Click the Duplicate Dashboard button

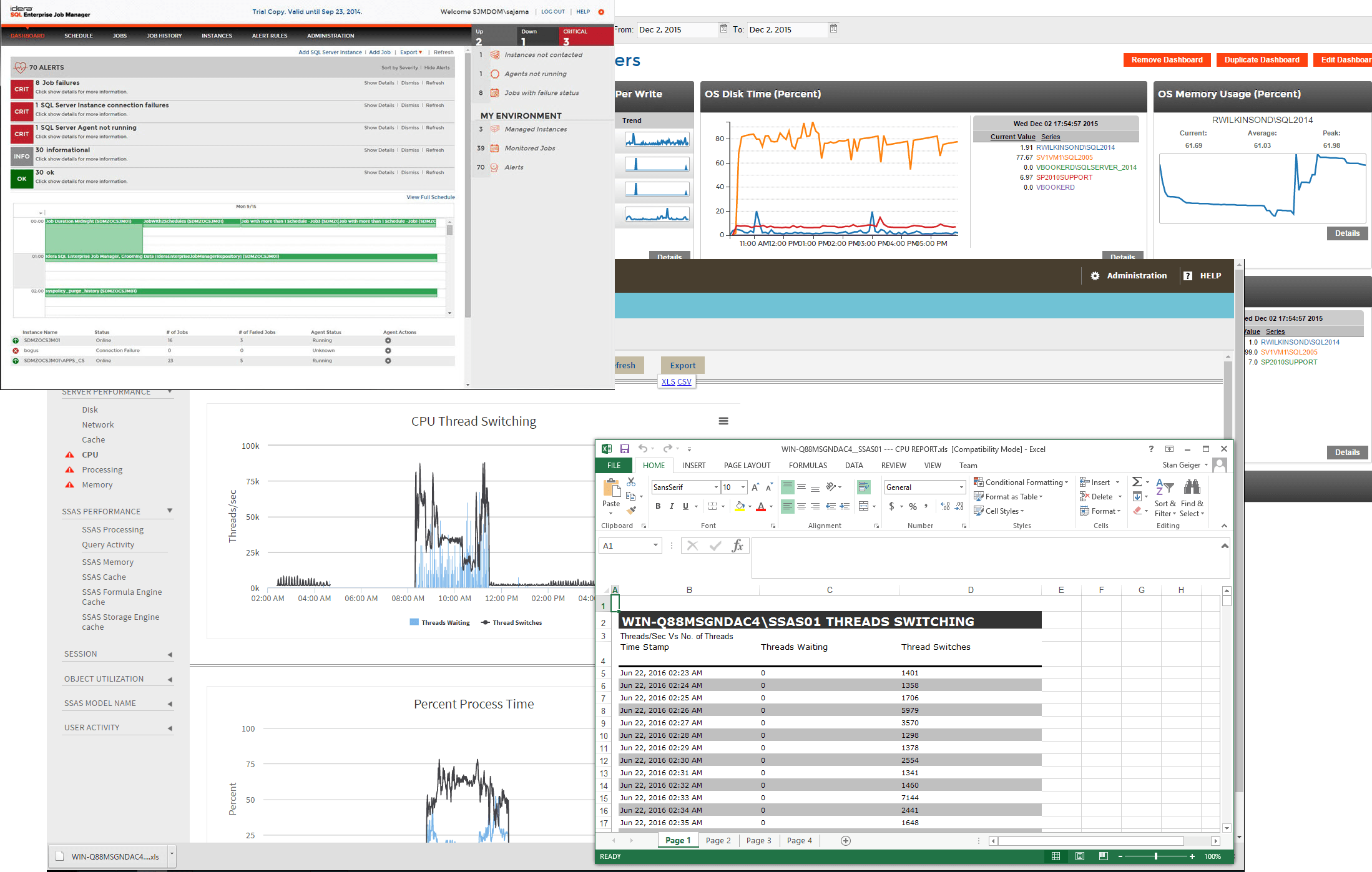pyautogui.click(x=1262, y=60)
